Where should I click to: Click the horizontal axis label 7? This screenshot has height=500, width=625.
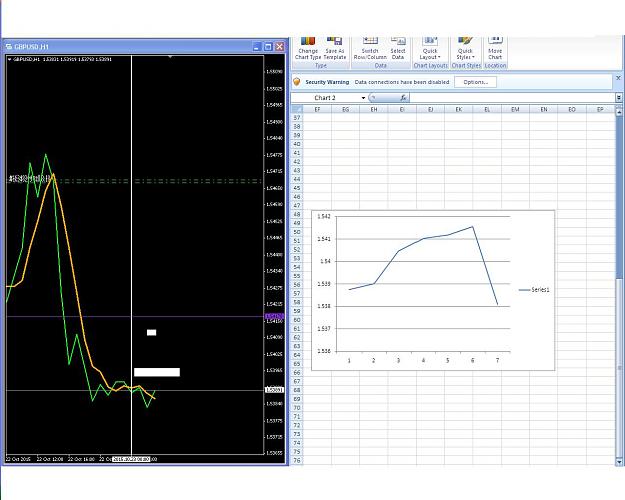click(x=497, y=360)
